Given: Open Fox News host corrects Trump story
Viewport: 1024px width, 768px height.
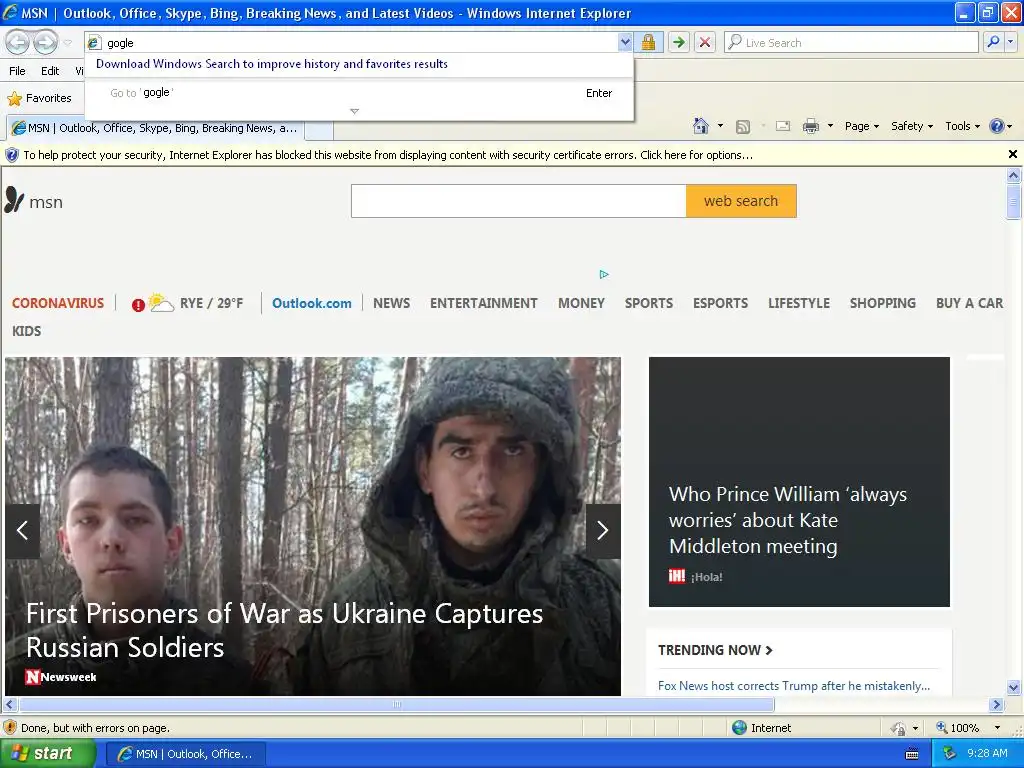Looking at the screenshot, I should point(793,686).
